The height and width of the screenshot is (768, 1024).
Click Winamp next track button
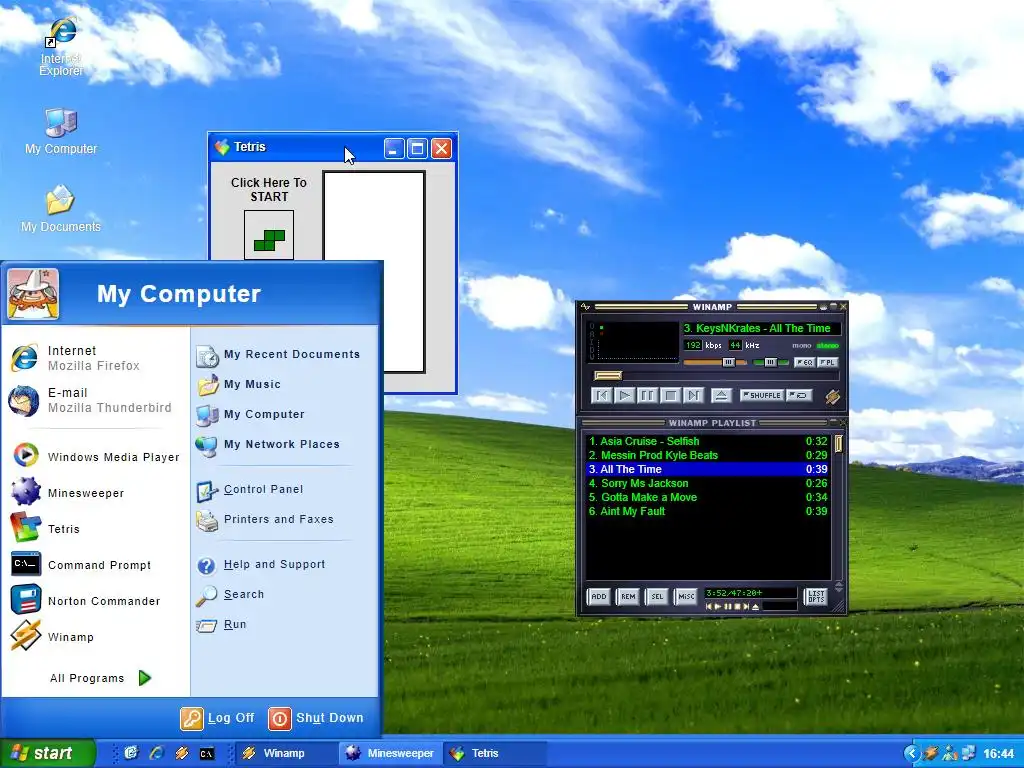click(x=693, y=395)
